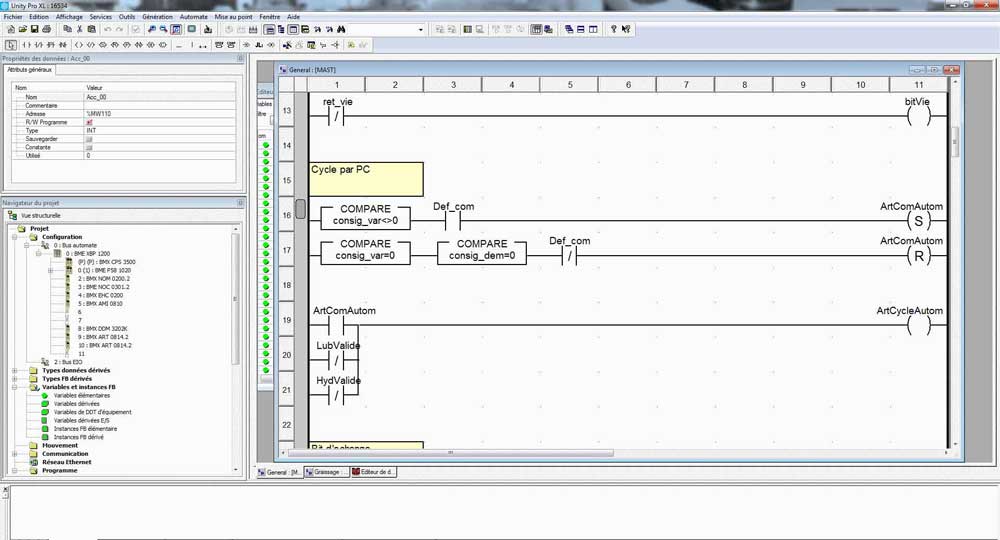Open the Génération menu

(x=157, y=17)
